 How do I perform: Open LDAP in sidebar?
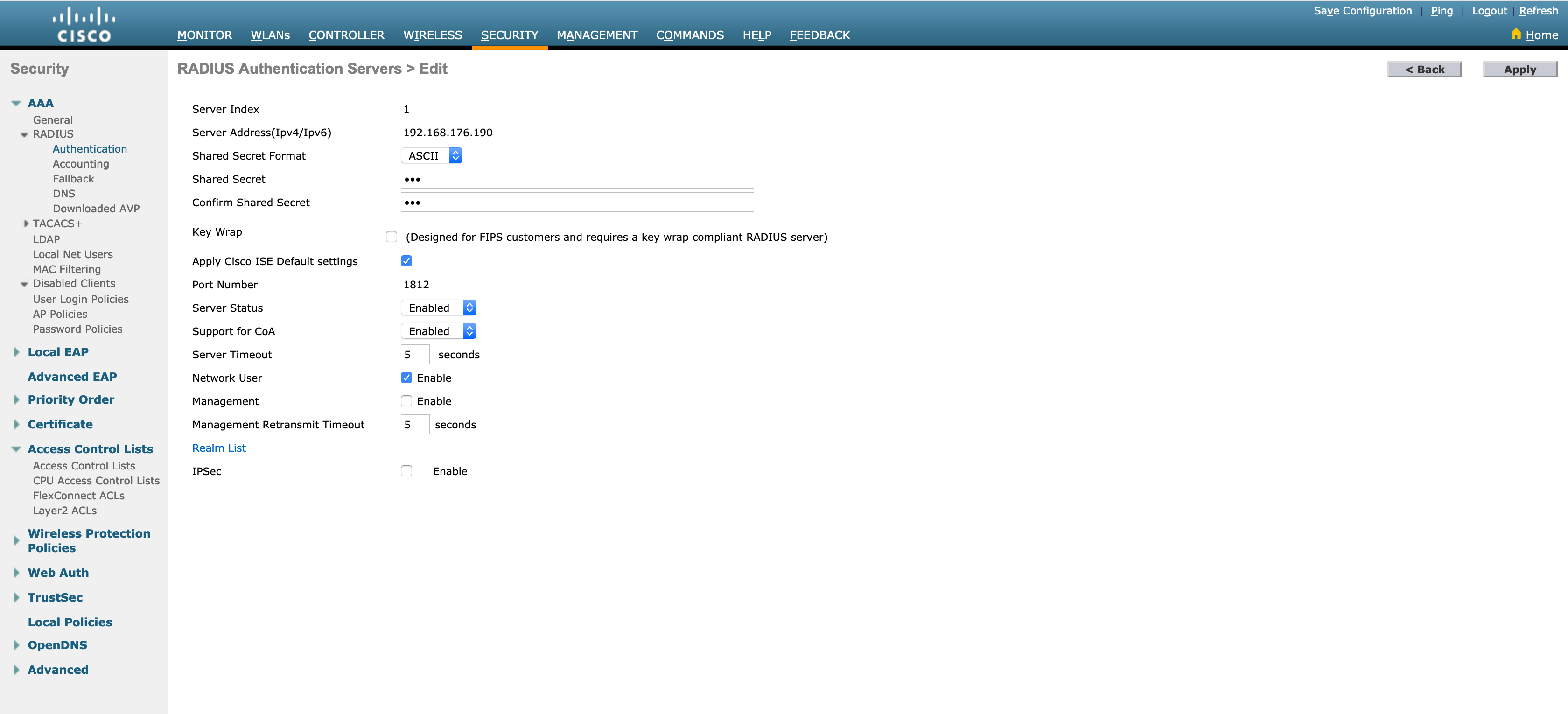pyautogui.click(x=46, y=239)
